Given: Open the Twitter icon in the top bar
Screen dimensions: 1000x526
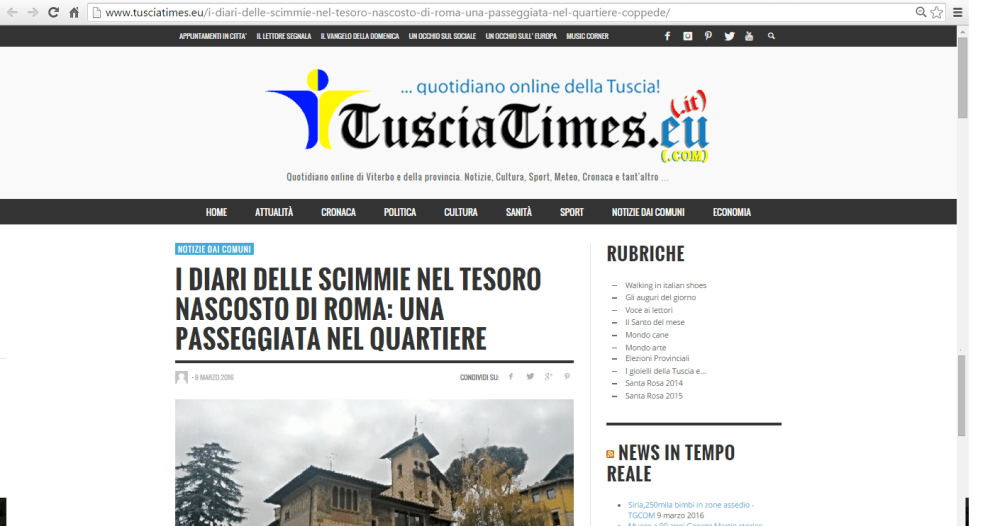Looking at the screenshot, I should (729, 36).
